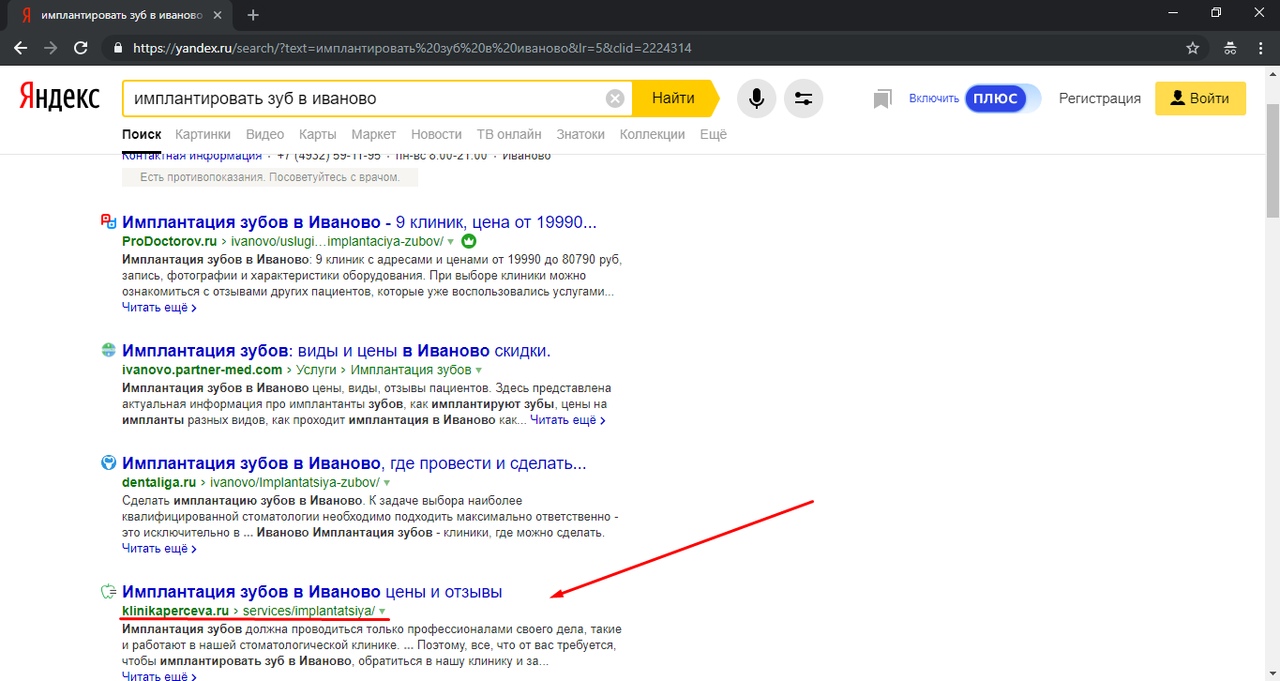Expand Читать ещё under dentaliga snippet
Viewport: 1280px width, 681px height.
point(159,548)
